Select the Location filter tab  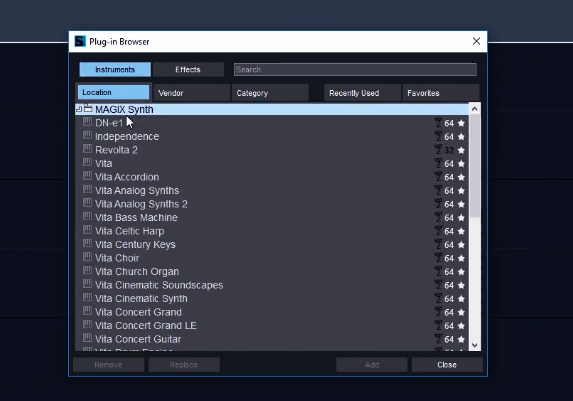tap(113, 92)
